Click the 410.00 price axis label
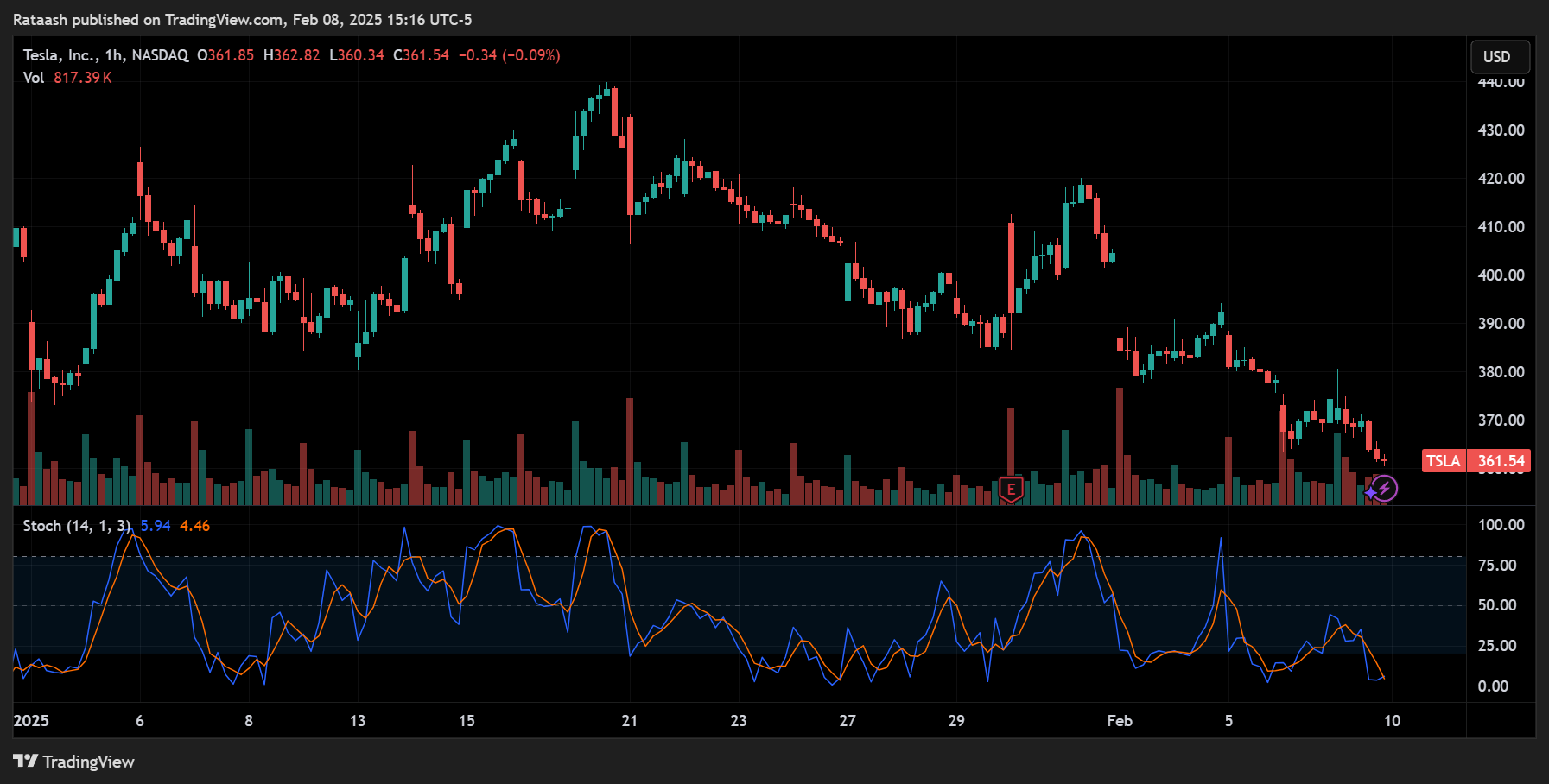1549x784 pixels. click(x=1501, y=227)
